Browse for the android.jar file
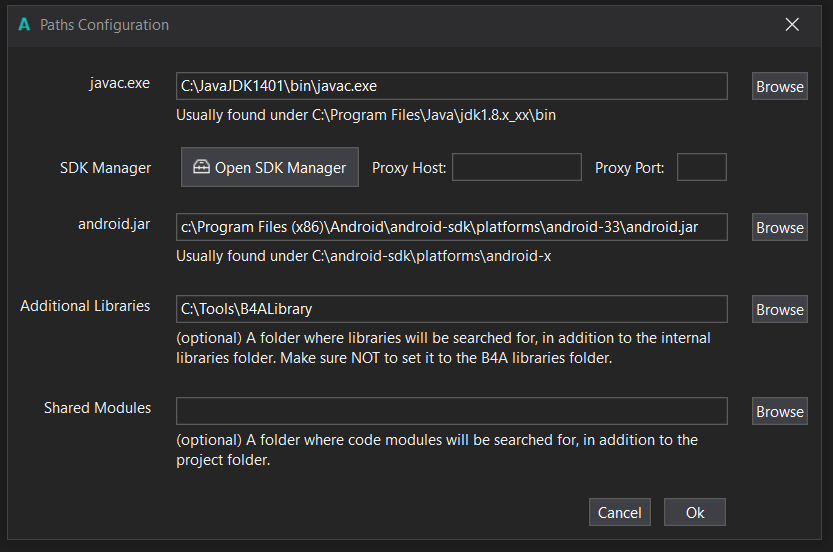The height and width of the screenshot is (552, 833). click(779, 228)
